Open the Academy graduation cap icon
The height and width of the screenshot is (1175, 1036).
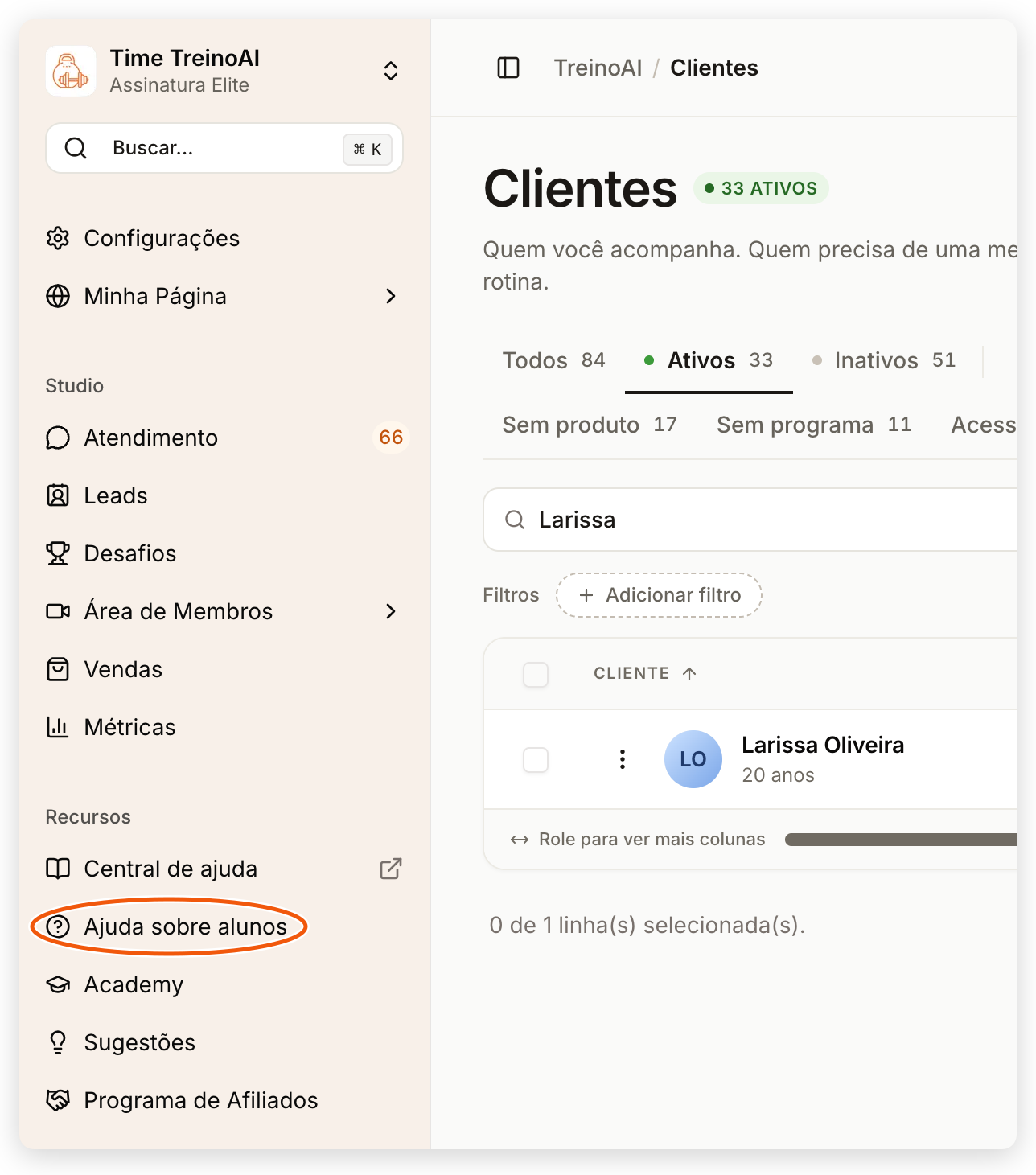point(58,984)
